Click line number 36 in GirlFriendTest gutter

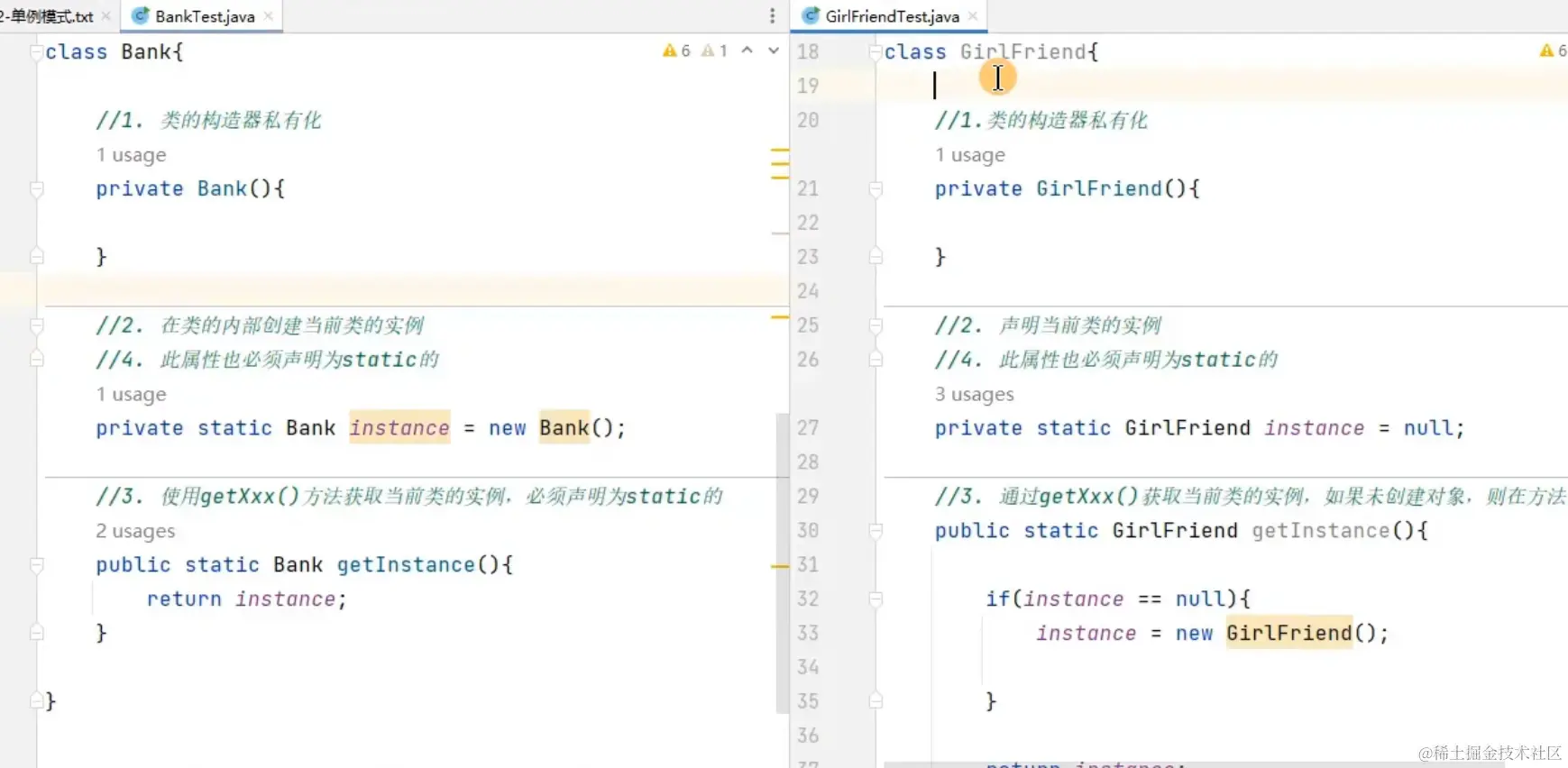pyautogui.click(x=808, y=736)
